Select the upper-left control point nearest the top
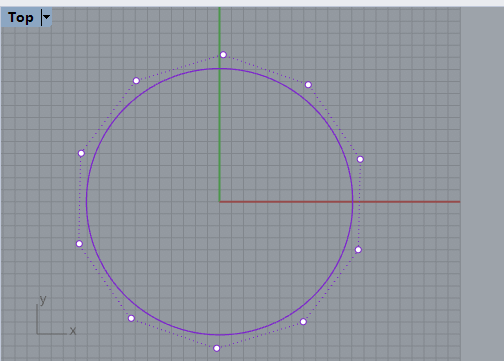This screenshot has height=361, width=504. click(x=136, y=81)
